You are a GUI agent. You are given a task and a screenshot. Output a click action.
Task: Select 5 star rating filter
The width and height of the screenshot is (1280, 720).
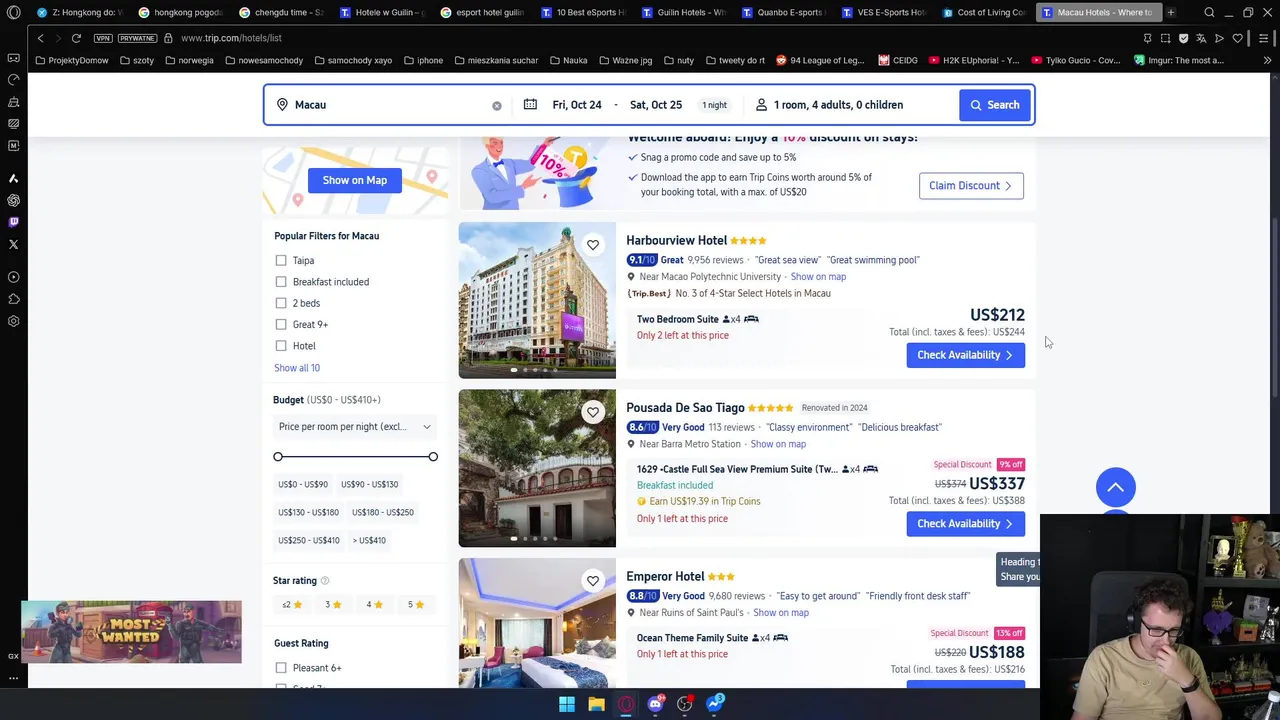coord(415,604)
